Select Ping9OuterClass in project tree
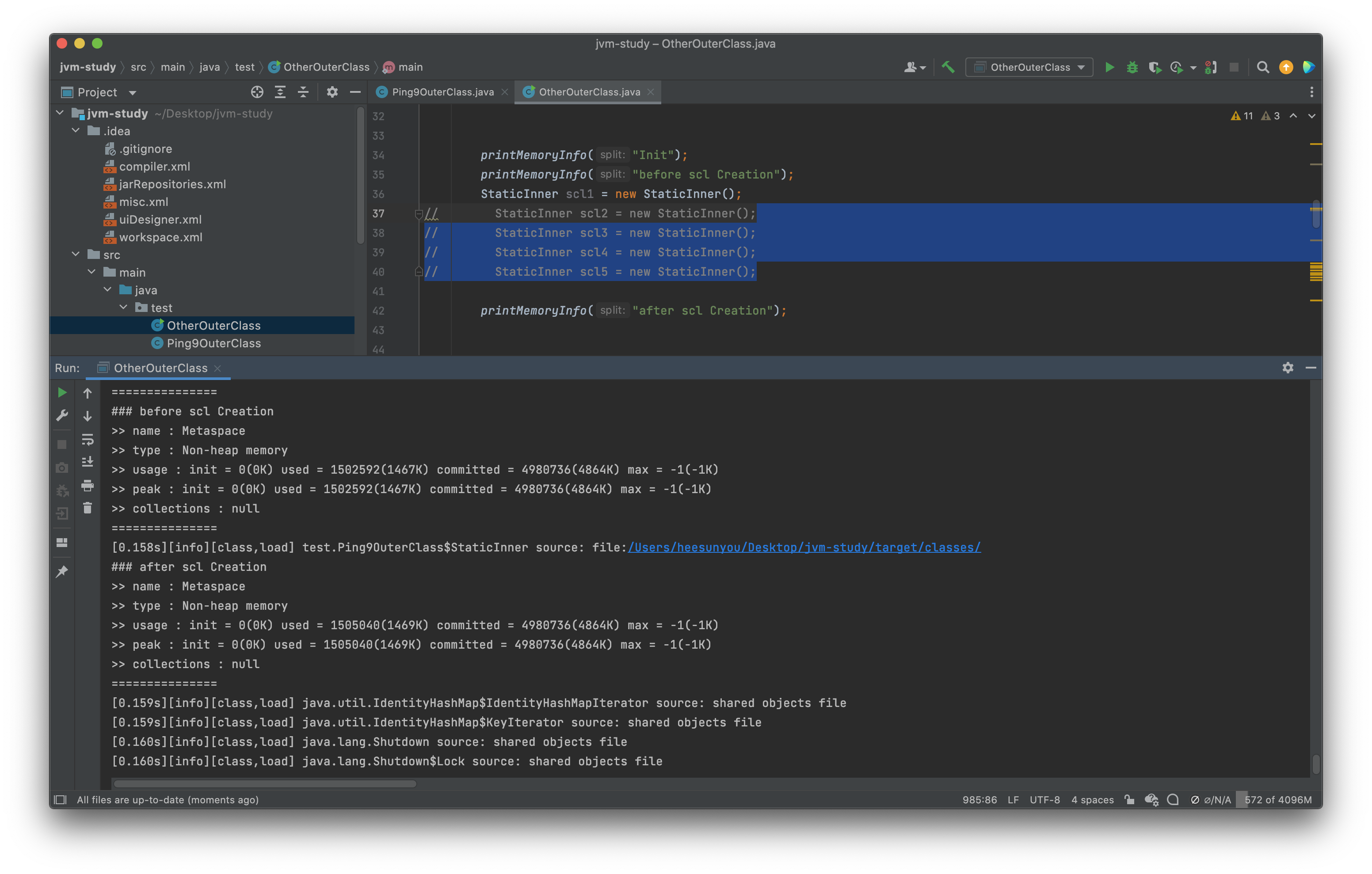1372x874 pixels. click(213, 344)
